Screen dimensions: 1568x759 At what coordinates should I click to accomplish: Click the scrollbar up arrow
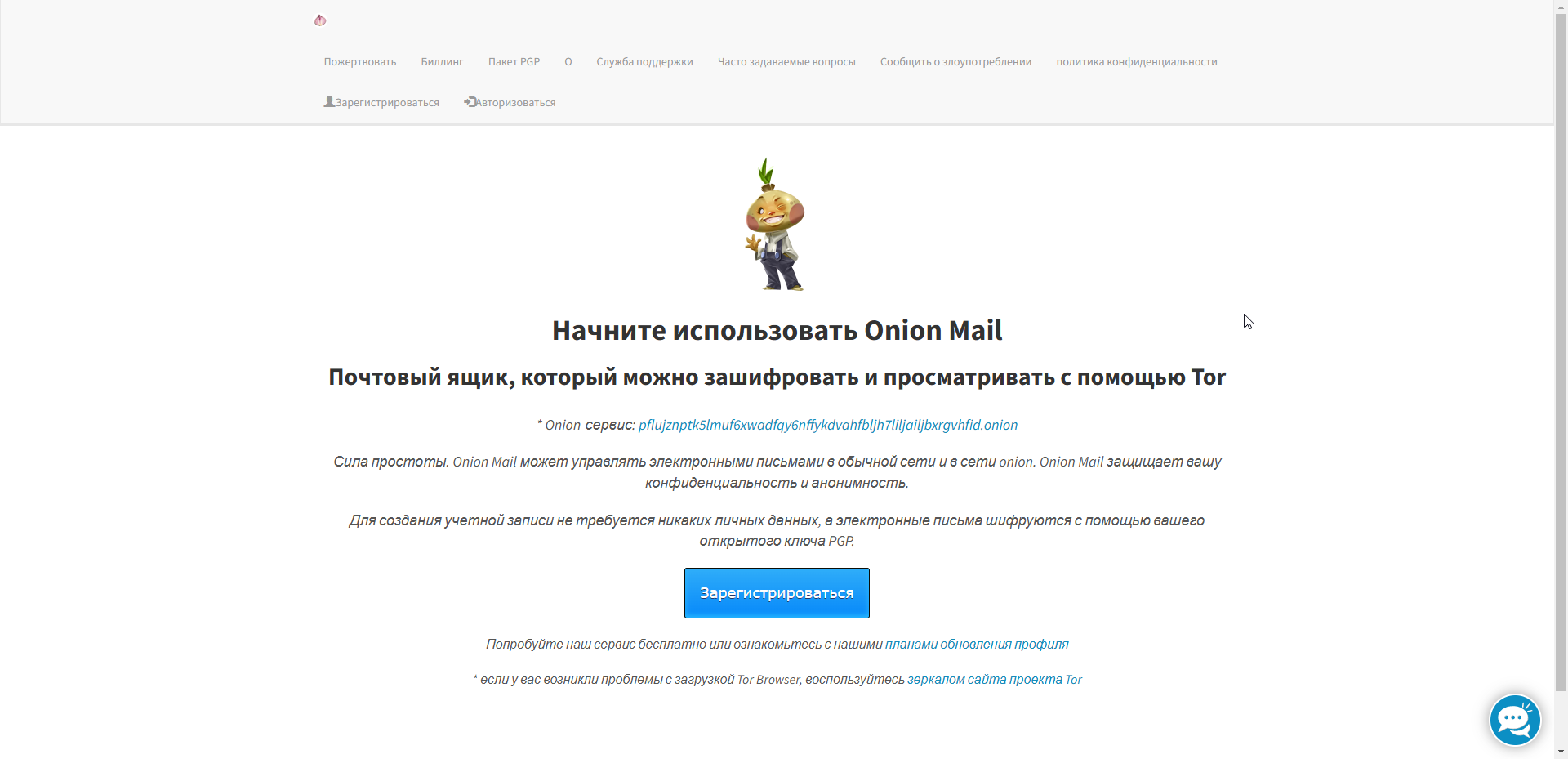[x=1561, y=6]
